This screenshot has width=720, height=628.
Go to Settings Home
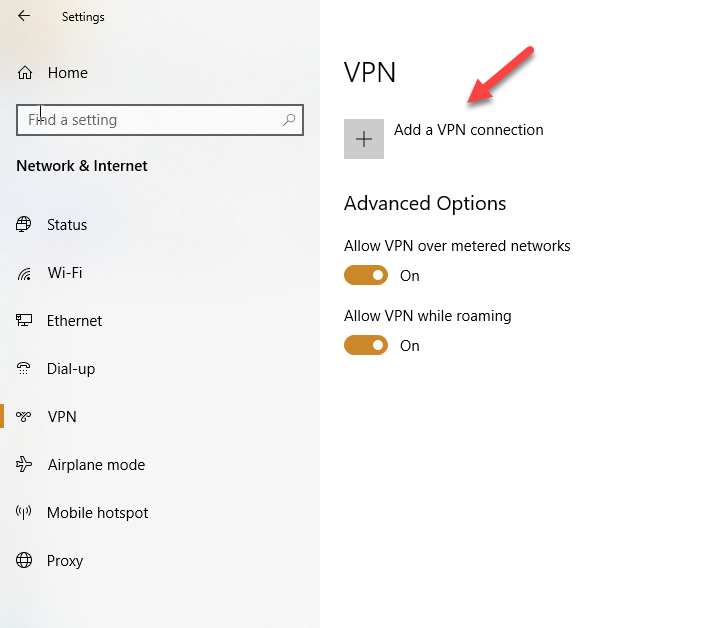click(x=67, y=73)
